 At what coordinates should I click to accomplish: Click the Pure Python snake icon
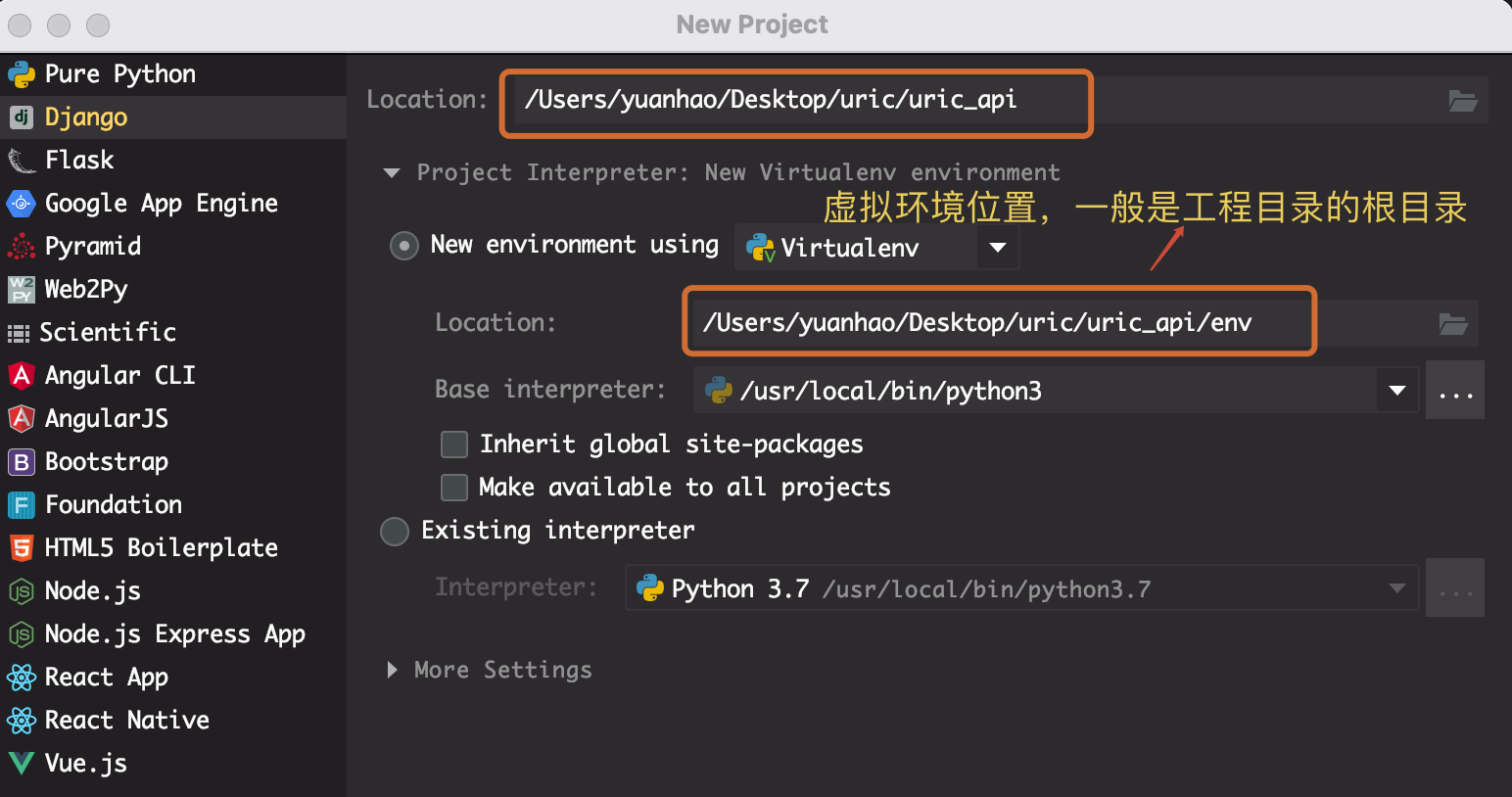point(22,74)
